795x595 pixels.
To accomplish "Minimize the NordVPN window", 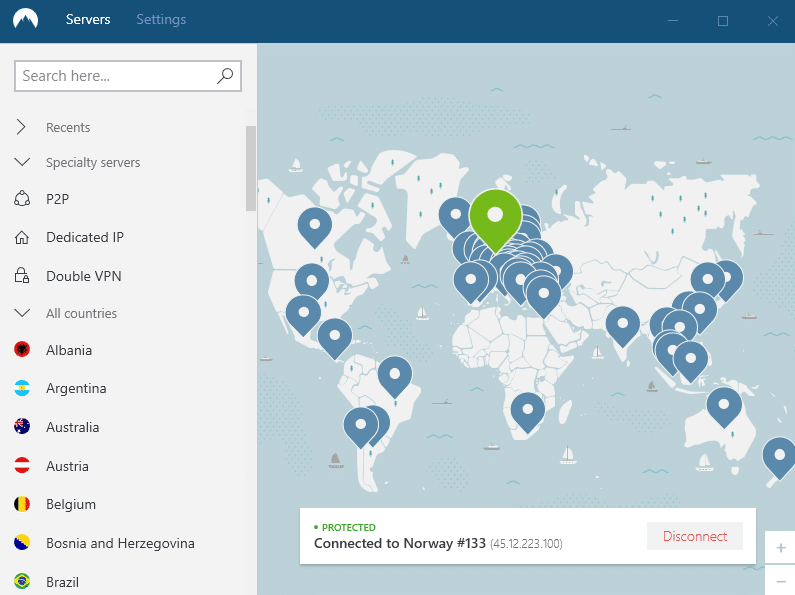I will 673,20.
